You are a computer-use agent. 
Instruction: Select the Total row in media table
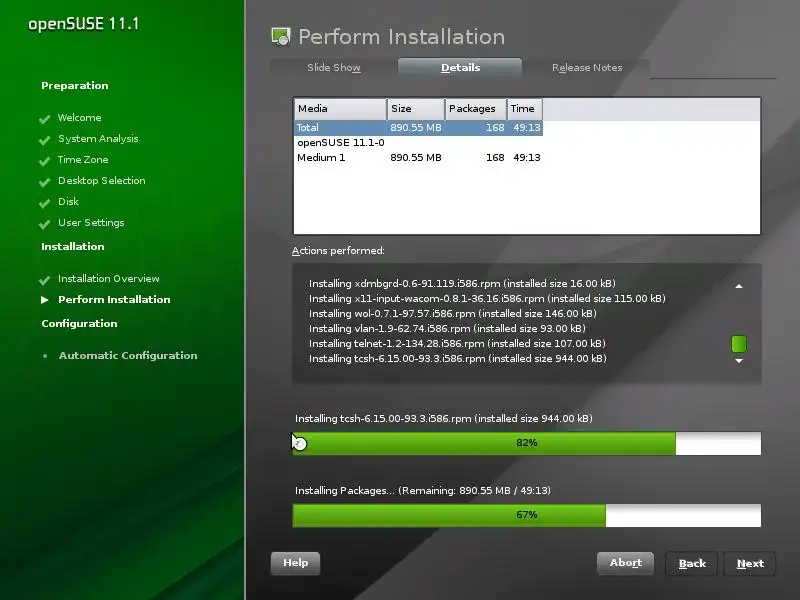pos(418,128)
